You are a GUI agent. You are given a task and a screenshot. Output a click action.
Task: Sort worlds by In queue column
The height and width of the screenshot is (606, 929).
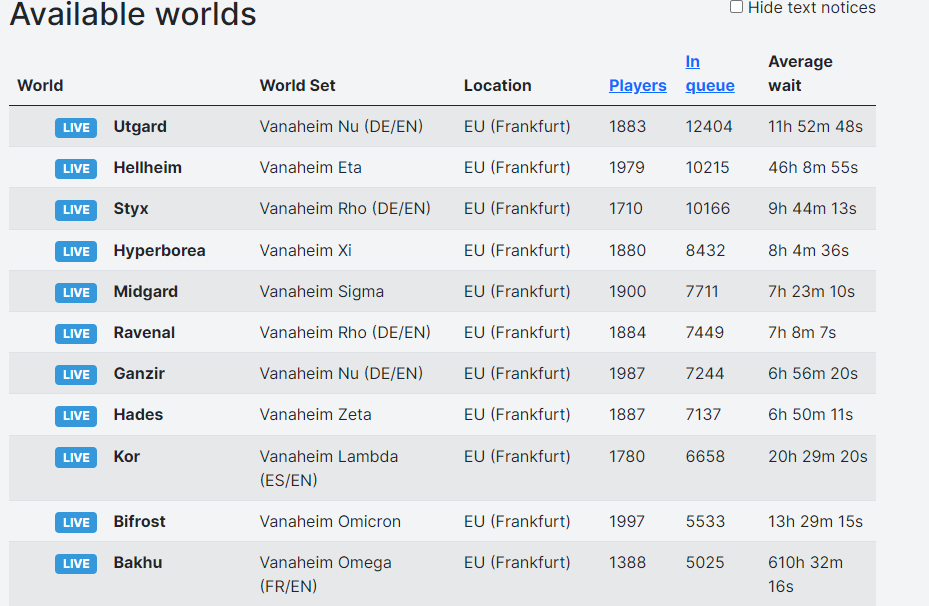click(709, 74)
